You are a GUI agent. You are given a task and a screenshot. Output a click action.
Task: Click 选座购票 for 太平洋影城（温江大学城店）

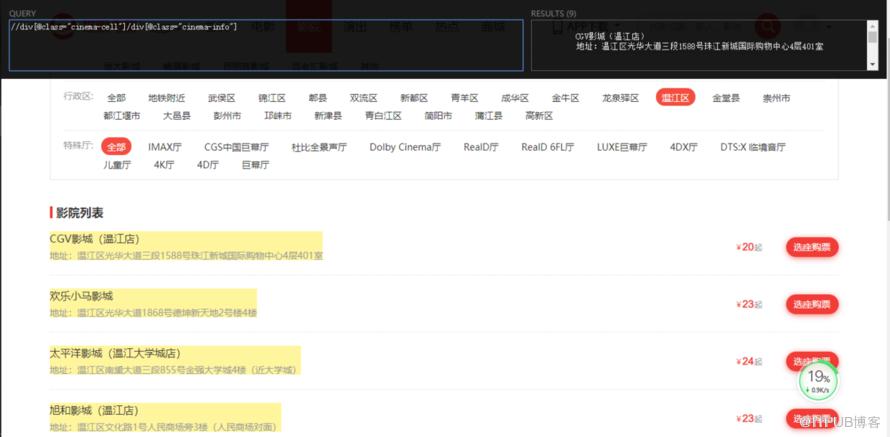[x=812, y=361]
